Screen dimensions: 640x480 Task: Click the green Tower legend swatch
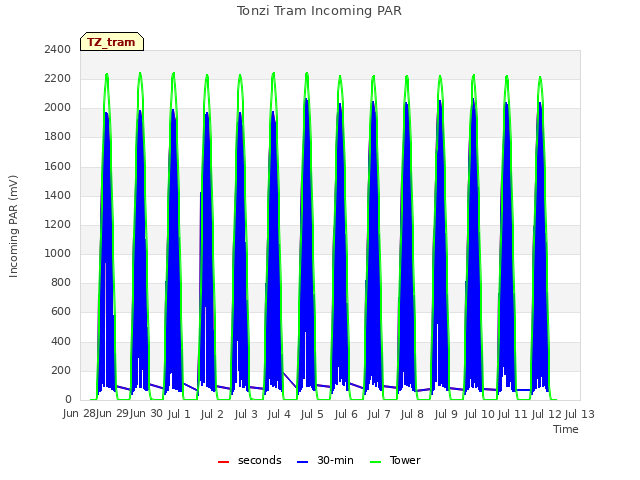point(375,462)
